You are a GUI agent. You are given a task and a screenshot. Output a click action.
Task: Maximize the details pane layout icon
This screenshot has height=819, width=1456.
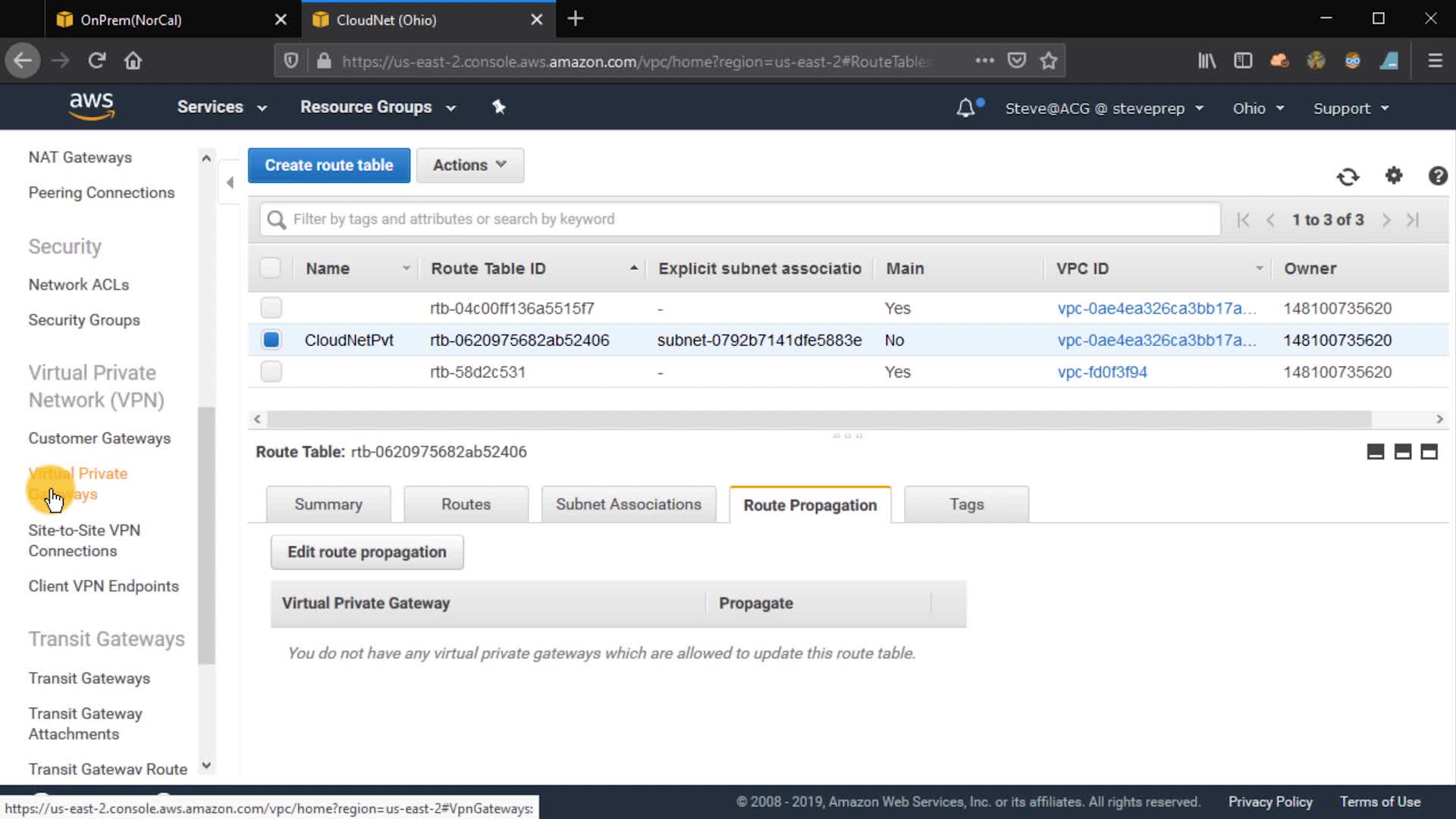[x=1429, y=452]
